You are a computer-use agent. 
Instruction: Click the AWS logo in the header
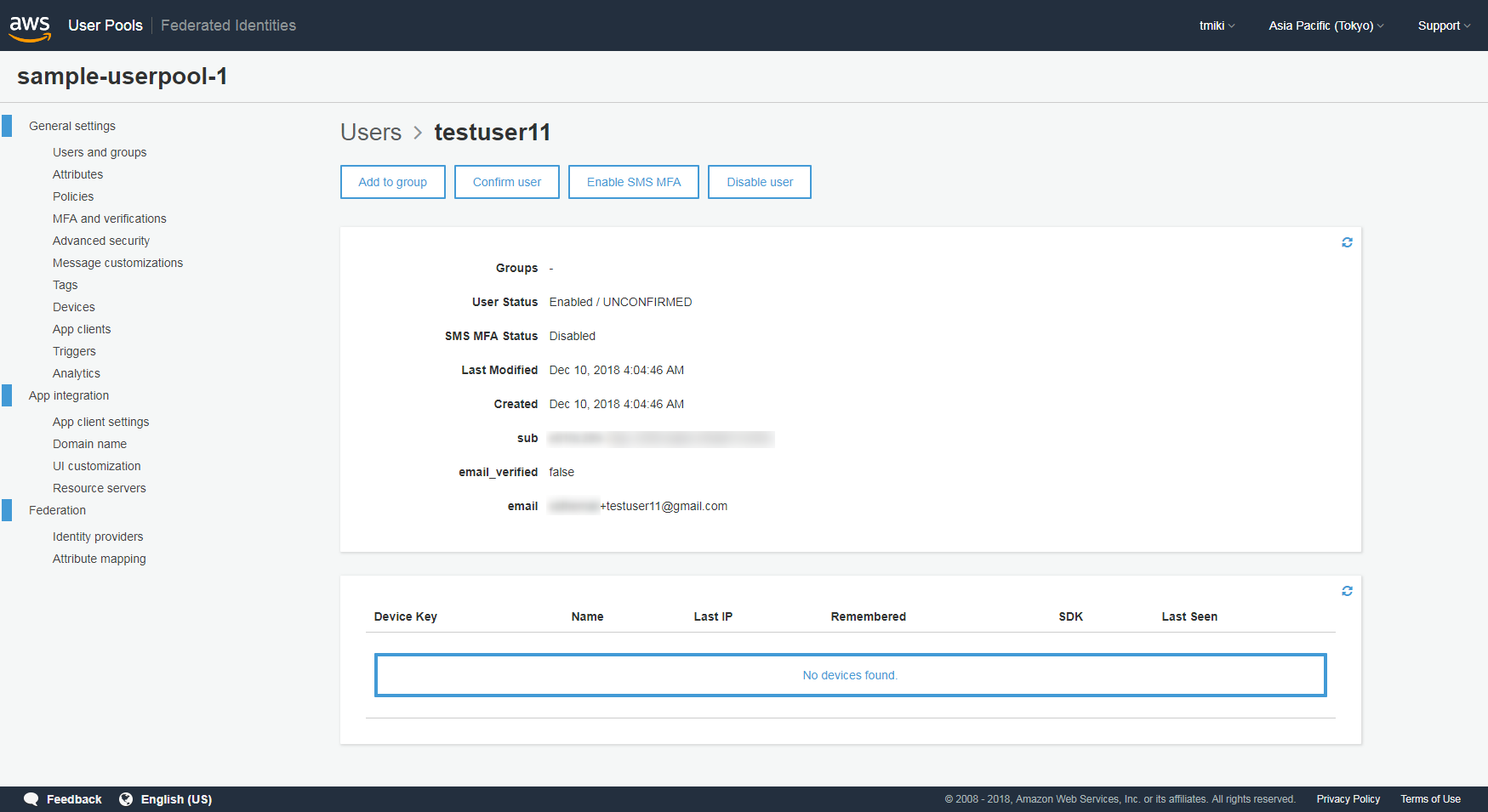(x=29, y=26)
